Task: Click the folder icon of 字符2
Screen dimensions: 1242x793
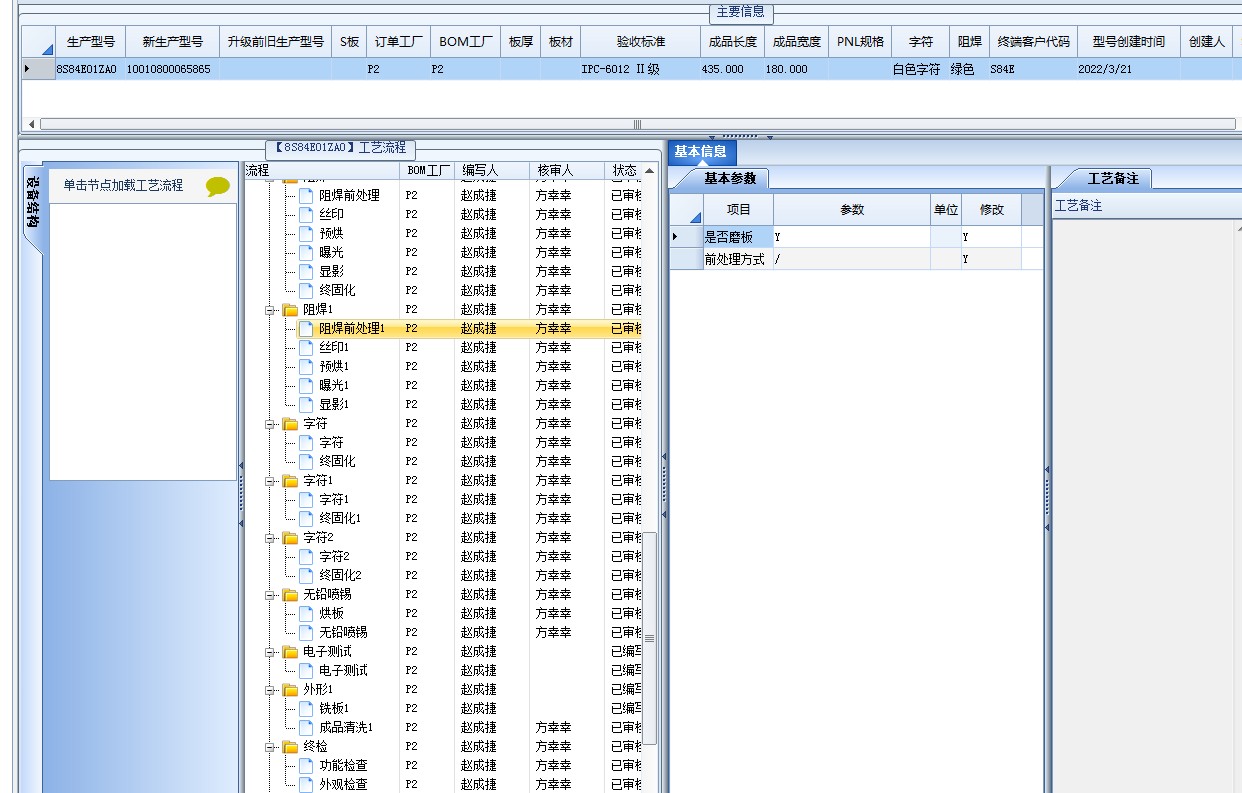Action: (290, 537)
